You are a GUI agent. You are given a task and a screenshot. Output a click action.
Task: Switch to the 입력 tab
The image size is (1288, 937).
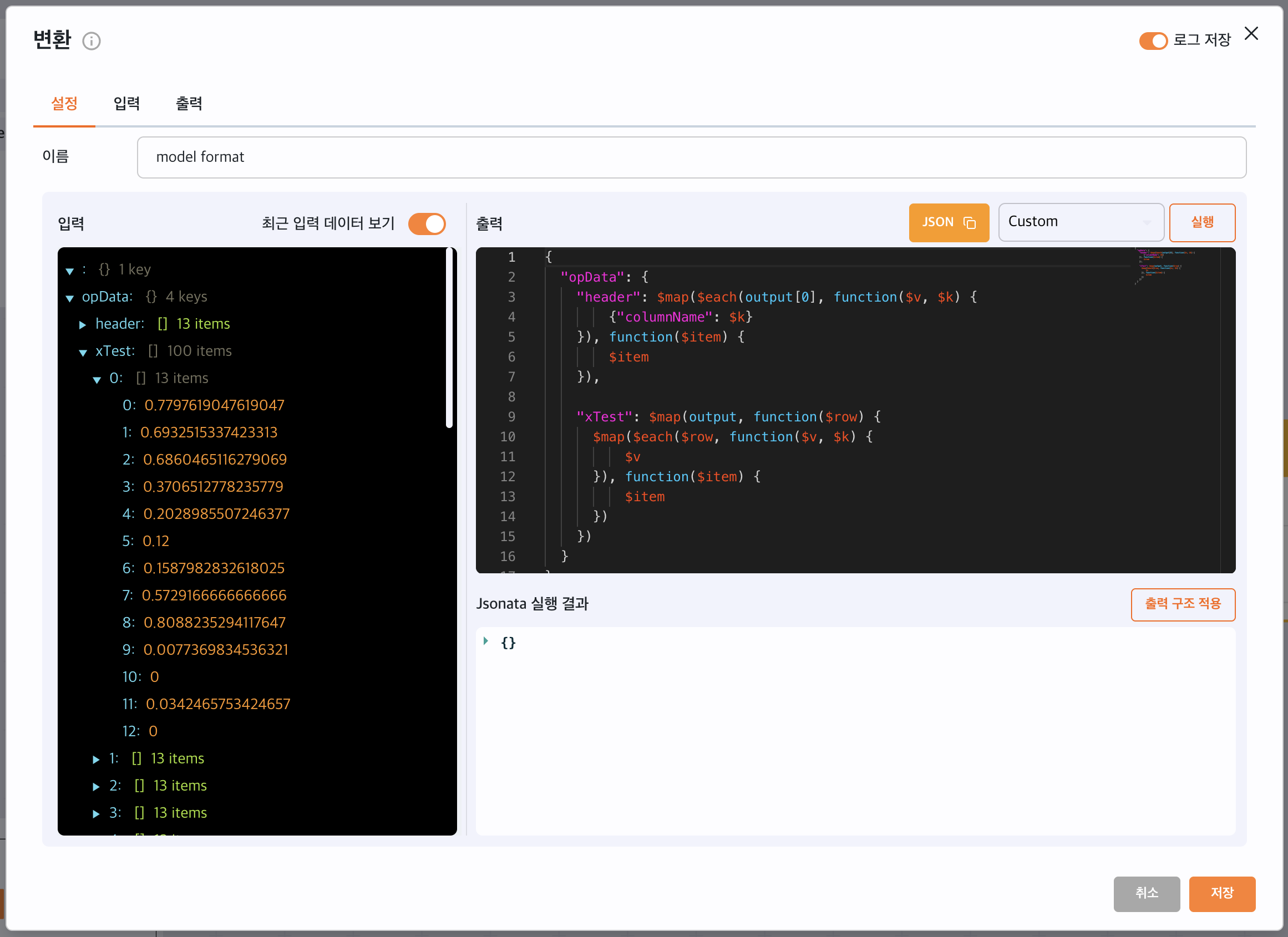126,103
